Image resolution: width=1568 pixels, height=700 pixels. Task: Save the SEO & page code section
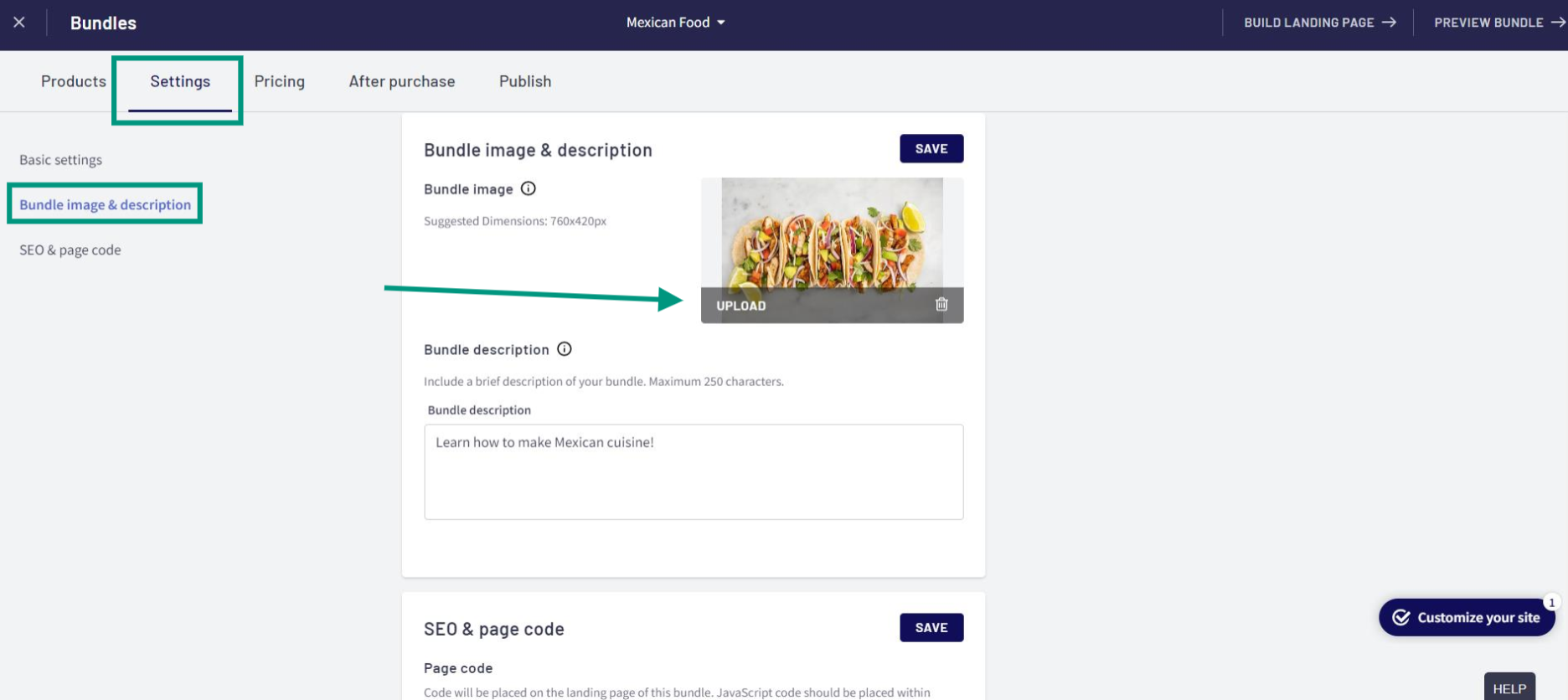point(931,628)
